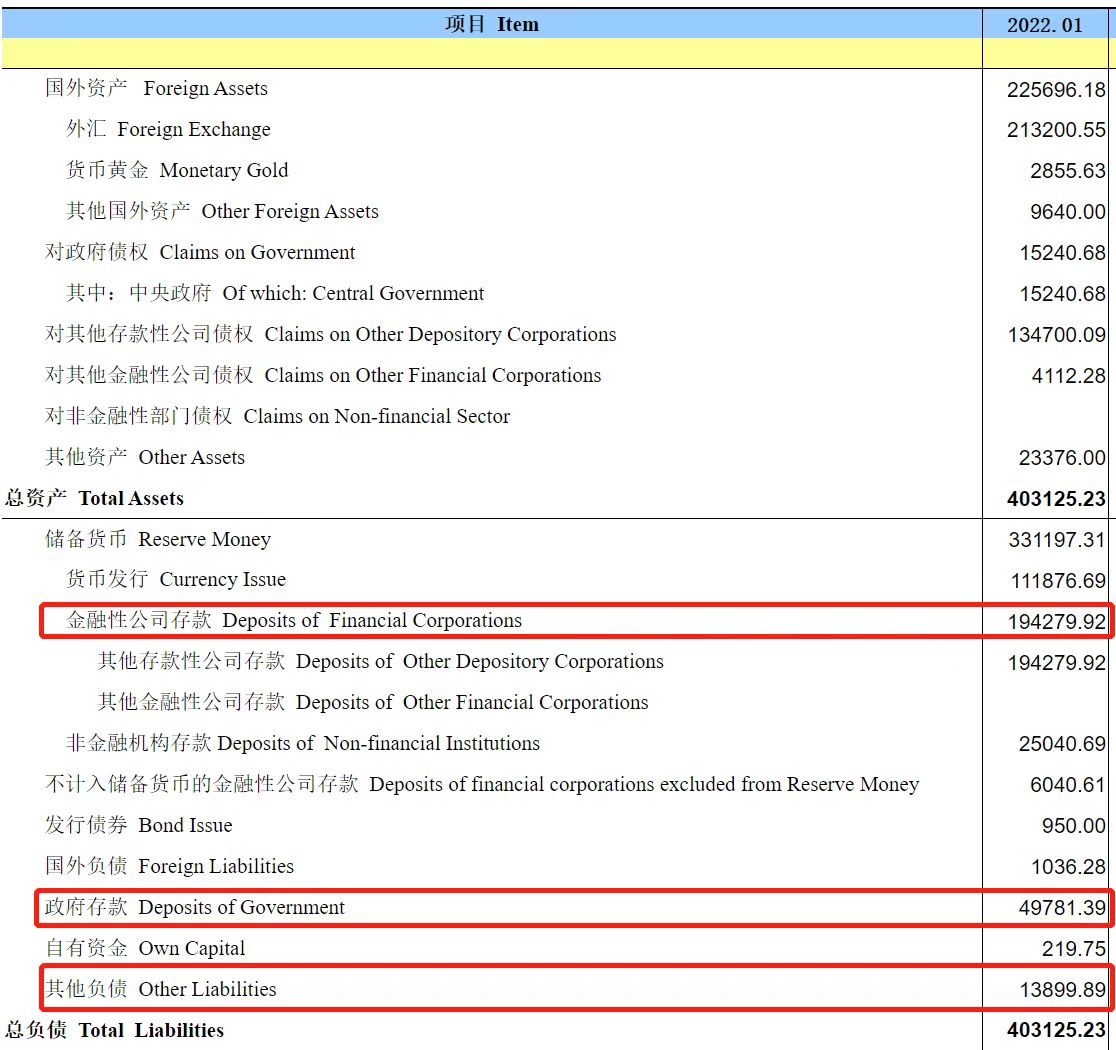
Task: Select Reserve Money value 331197.31
Action: (1057, 540)
